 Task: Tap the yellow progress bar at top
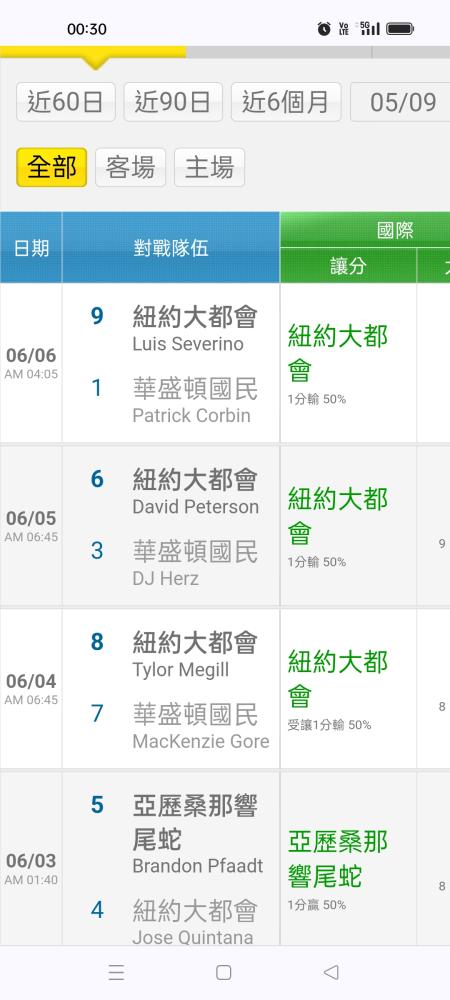point(93,52)
